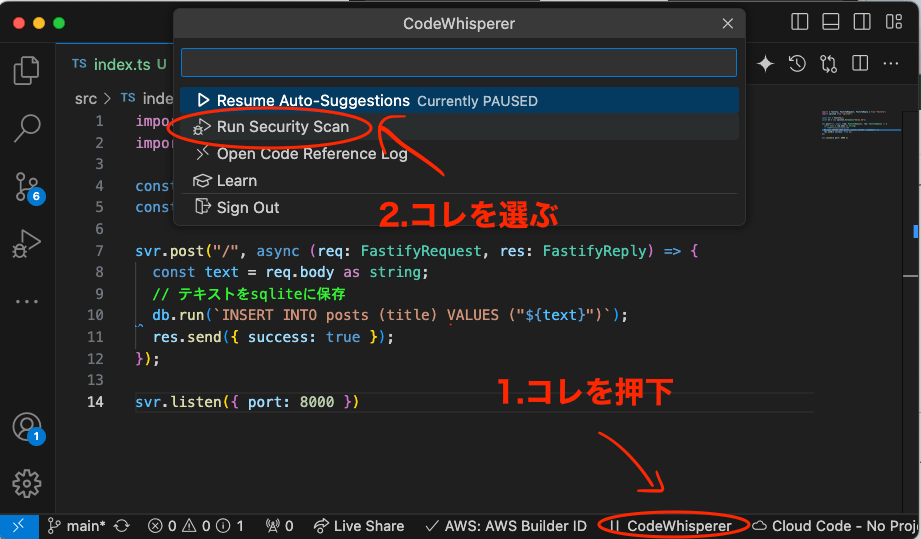Click the res.send success true line
The image size is (921, 539).
click(273, 337)
